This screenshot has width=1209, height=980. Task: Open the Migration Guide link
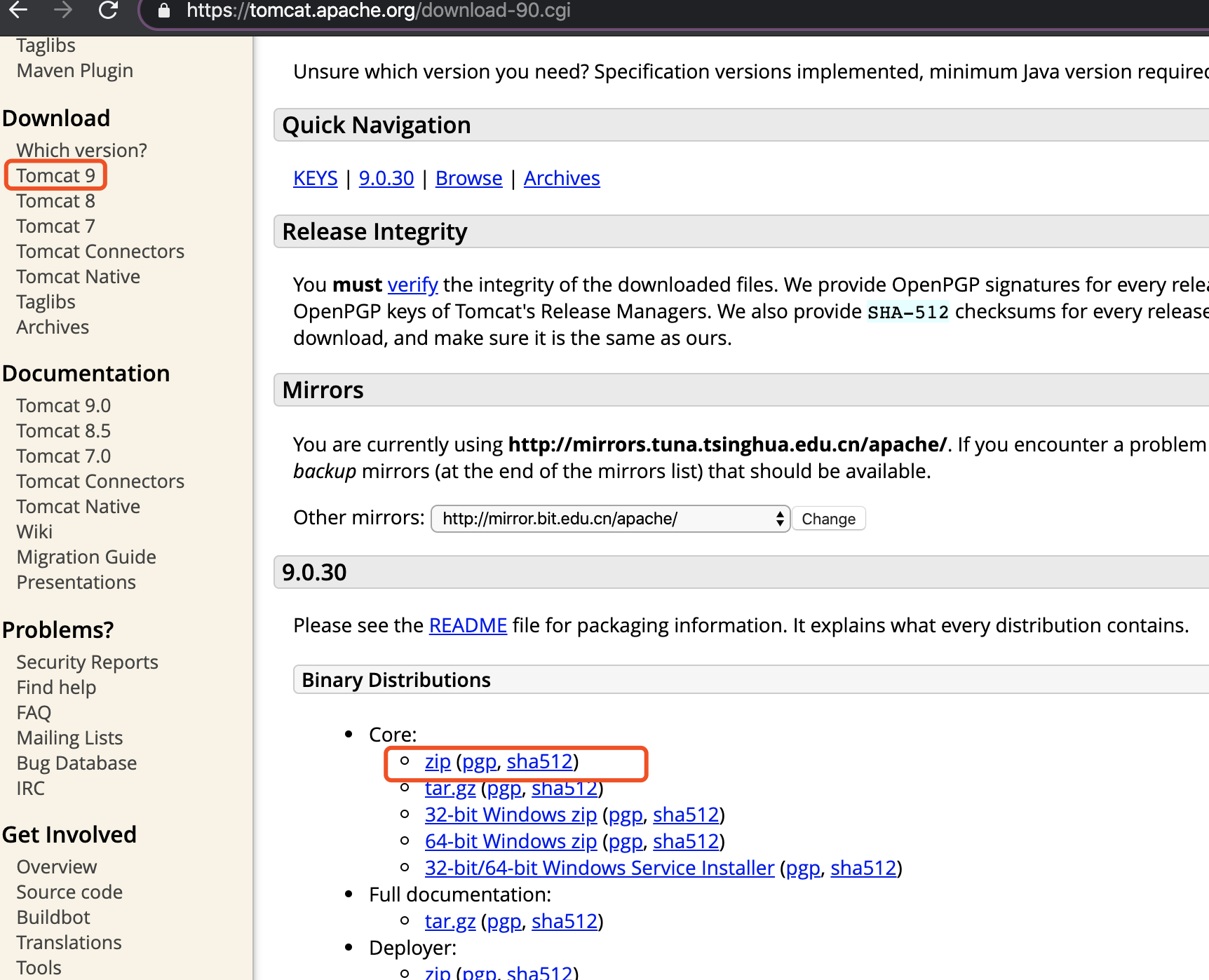[x=86, y=557]
